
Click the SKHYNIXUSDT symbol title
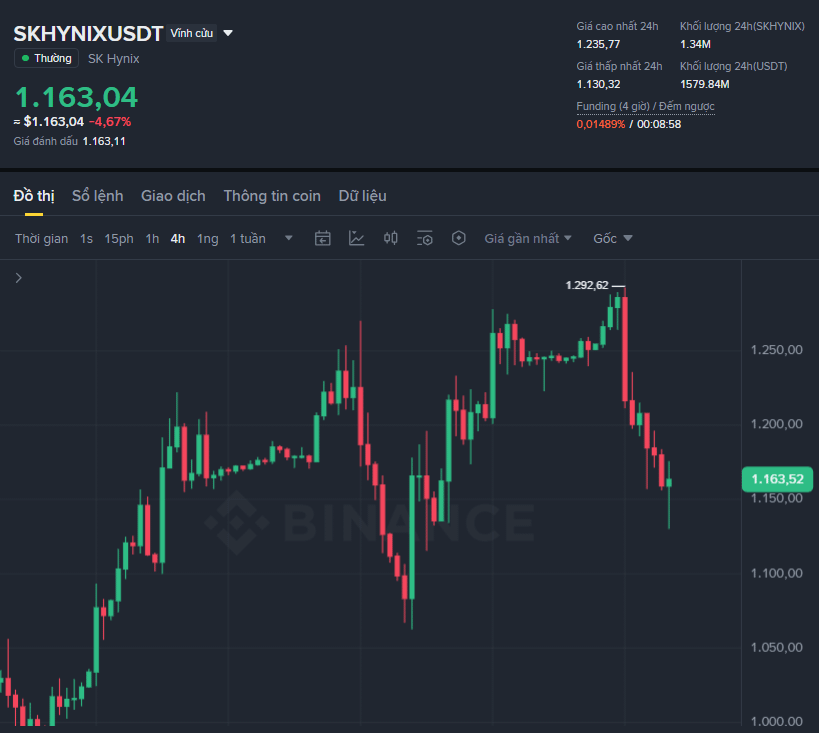pyautogui.click(x=88, y=34)
